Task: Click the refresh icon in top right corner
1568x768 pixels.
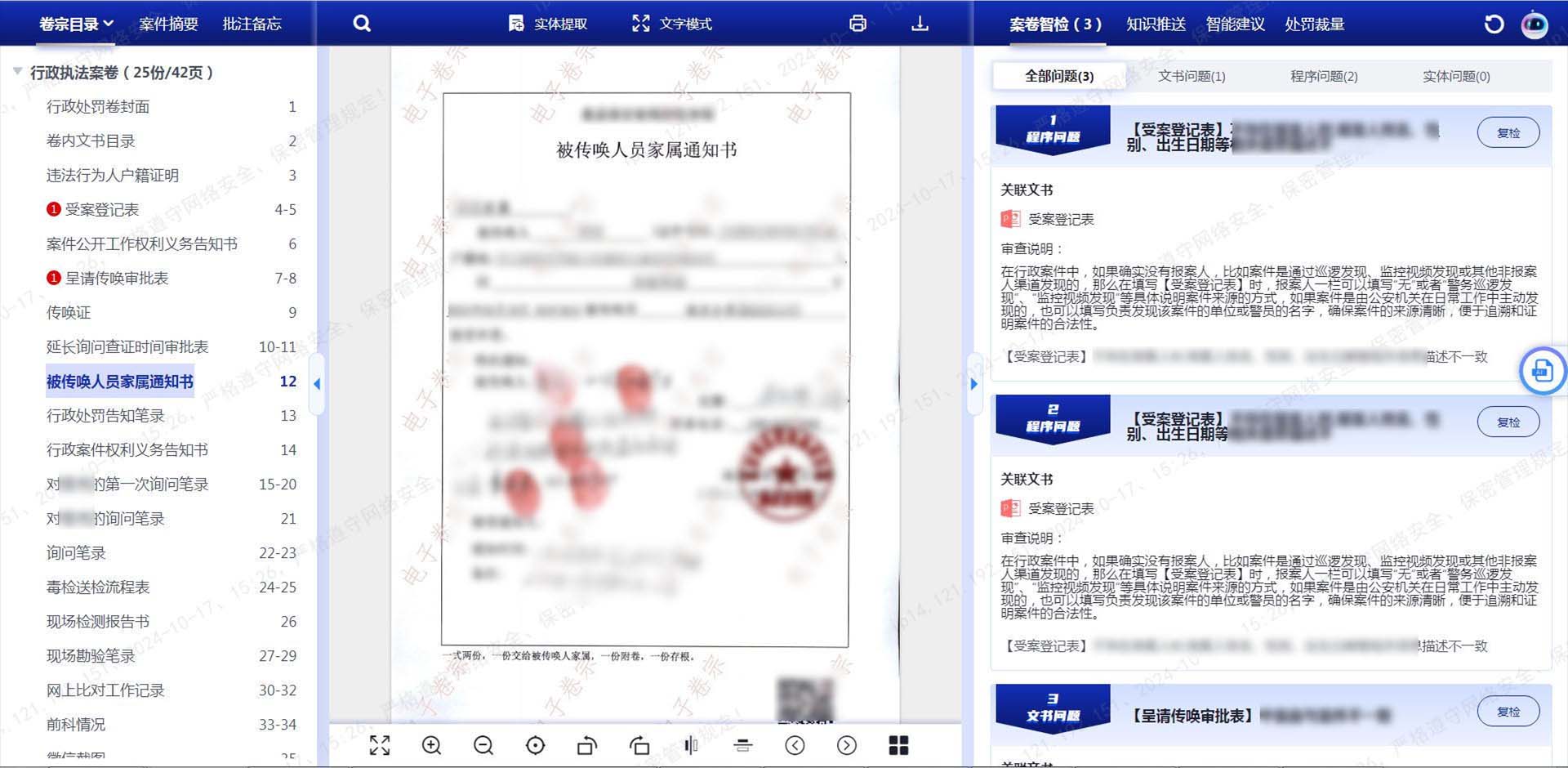Action: pos(1494,24)
